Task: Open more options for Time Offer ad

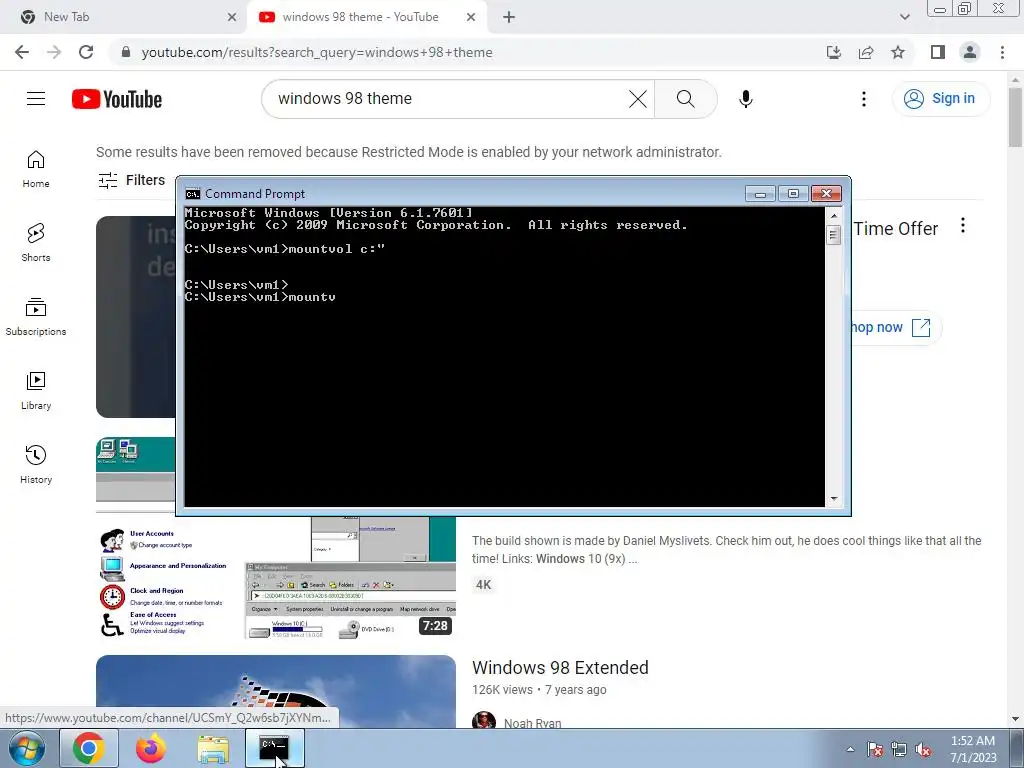Action: (x=963, y=226)
